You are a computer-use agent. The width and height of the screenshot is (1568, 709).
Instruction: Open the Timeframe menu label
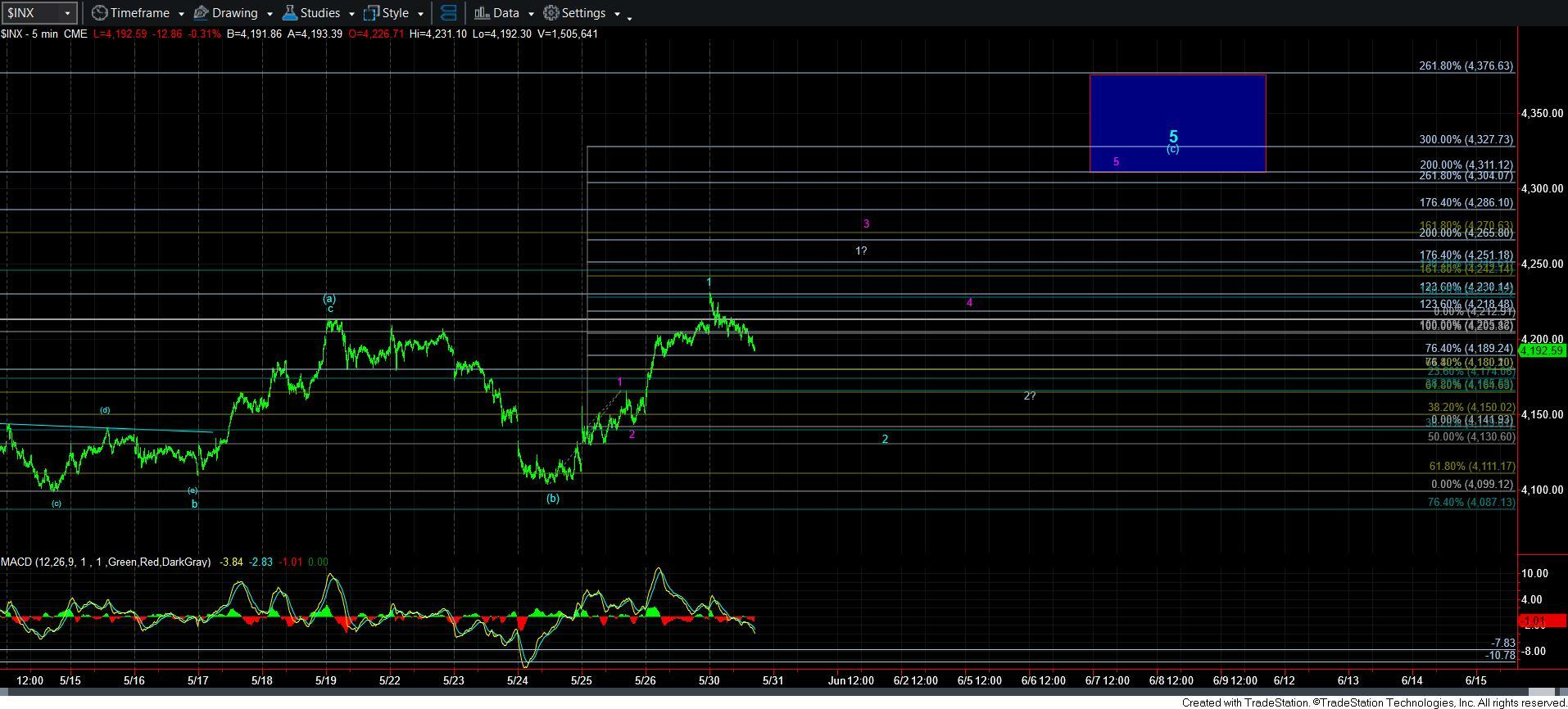139,13
